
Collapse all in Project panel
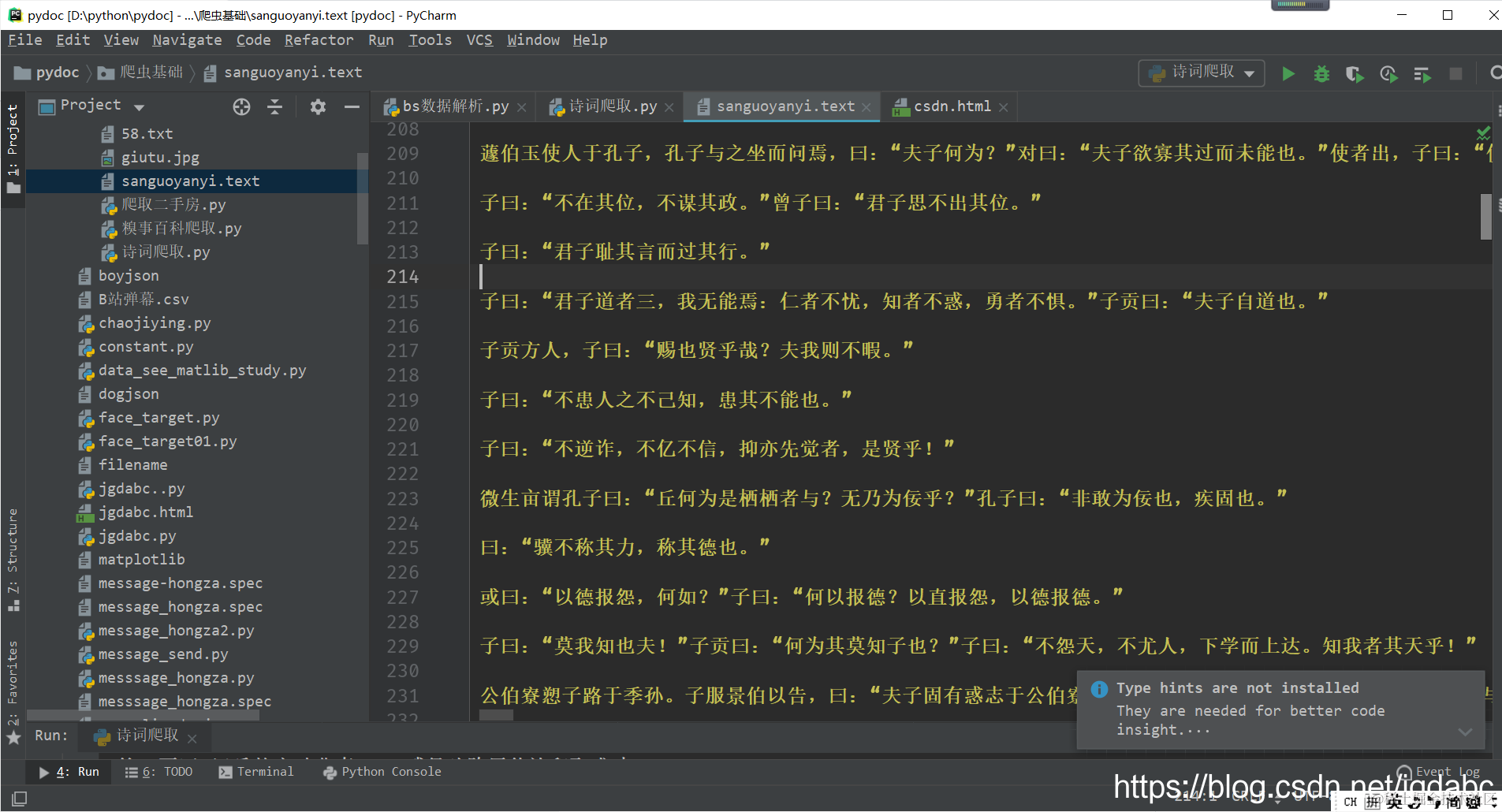274,106
